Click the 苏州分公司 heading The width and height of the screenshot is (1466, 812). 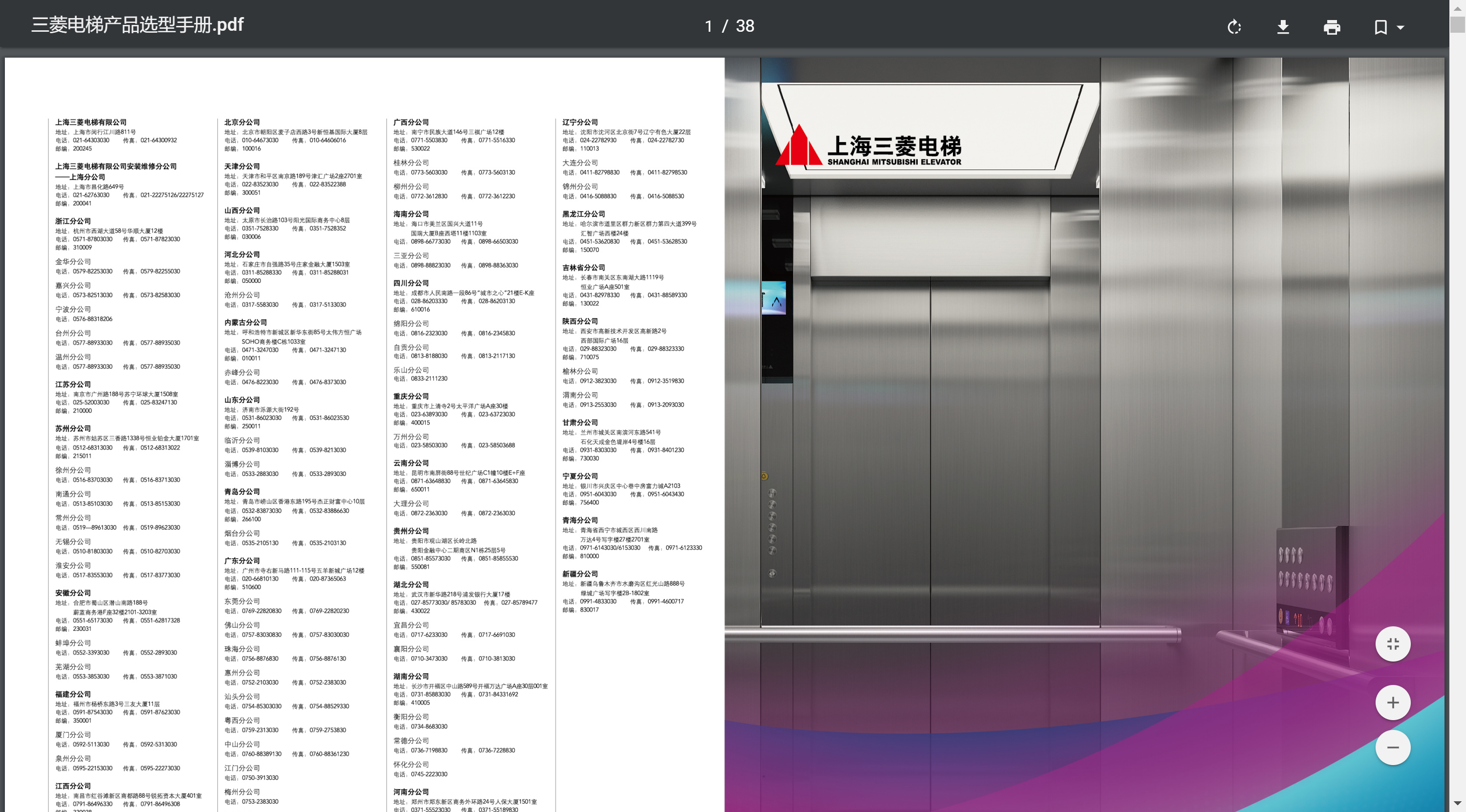click(x=73, y=428)
